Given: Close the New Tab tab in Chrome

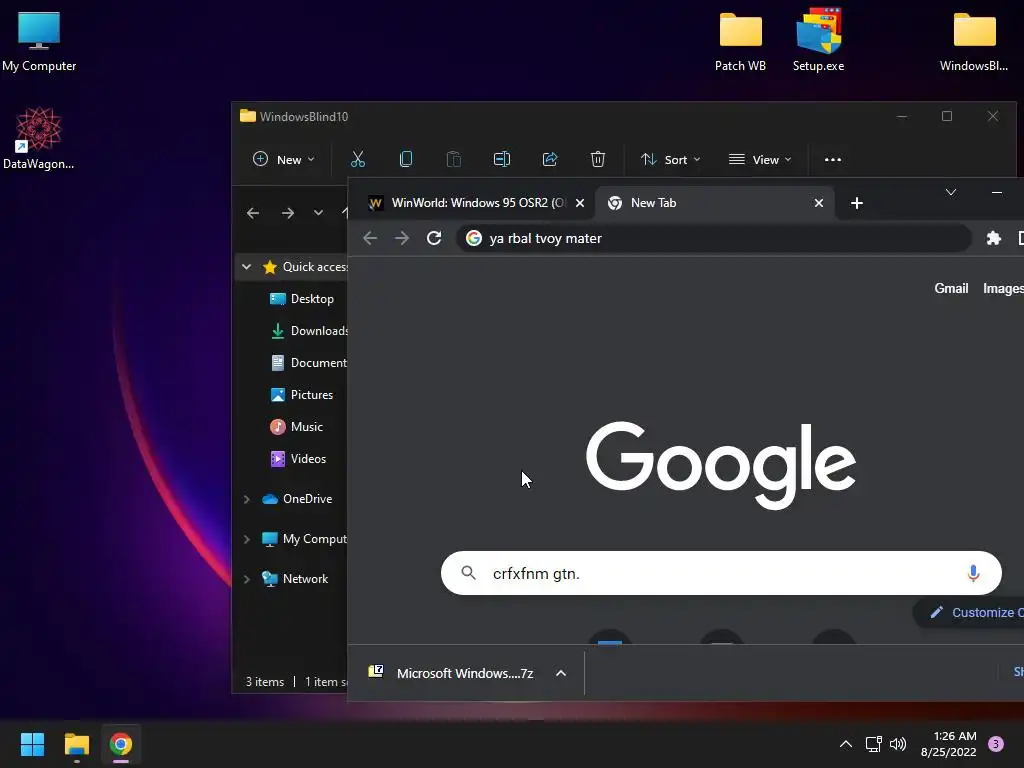Looking at the screenshot, I should 818,203.
